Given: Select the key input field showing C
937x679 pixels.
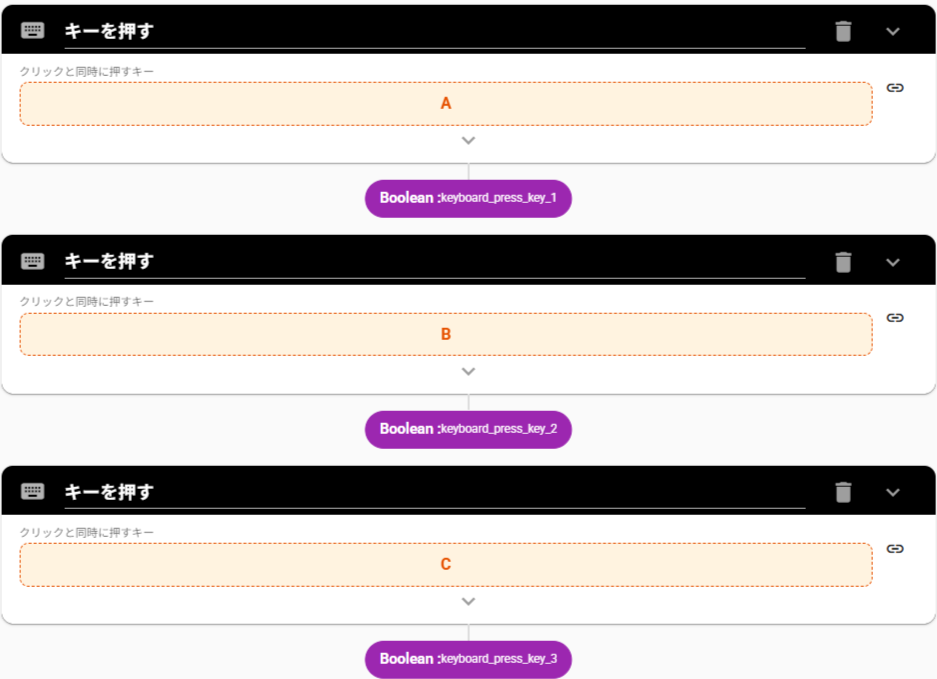Looking at the screenshot, I should click(x=446, y=565).
